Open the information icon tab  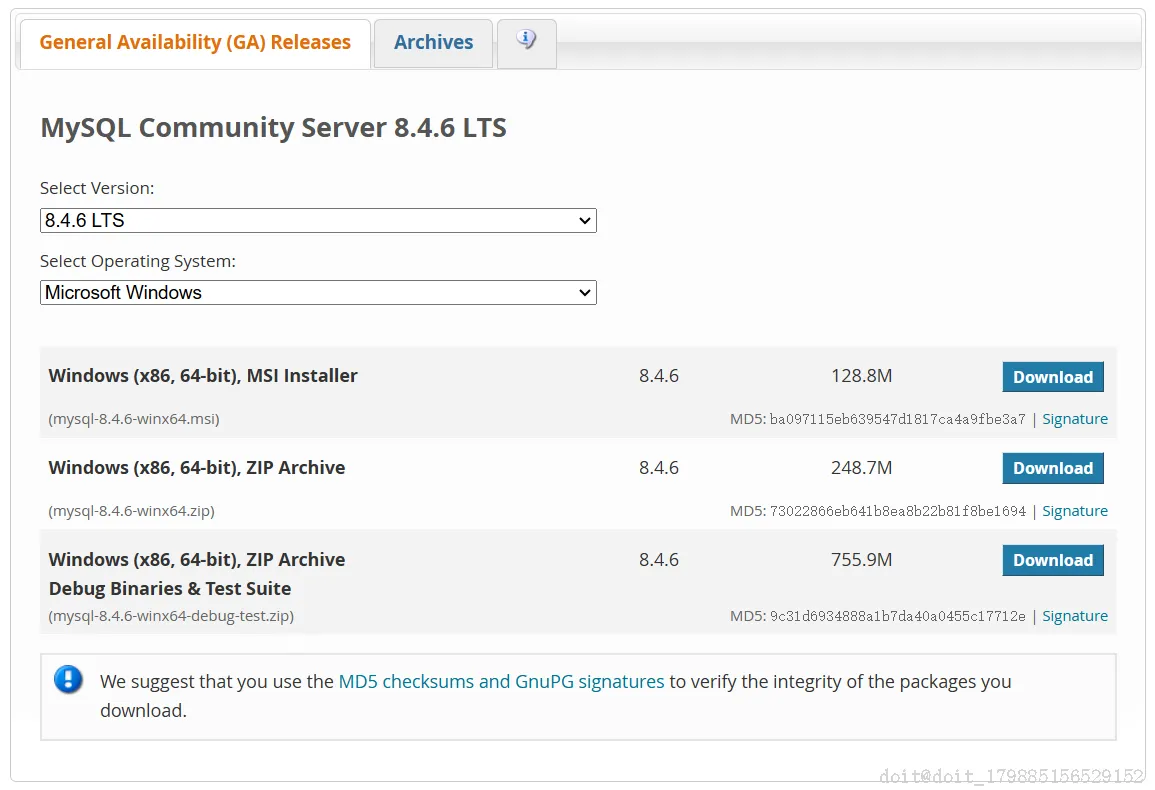[526, 42]
